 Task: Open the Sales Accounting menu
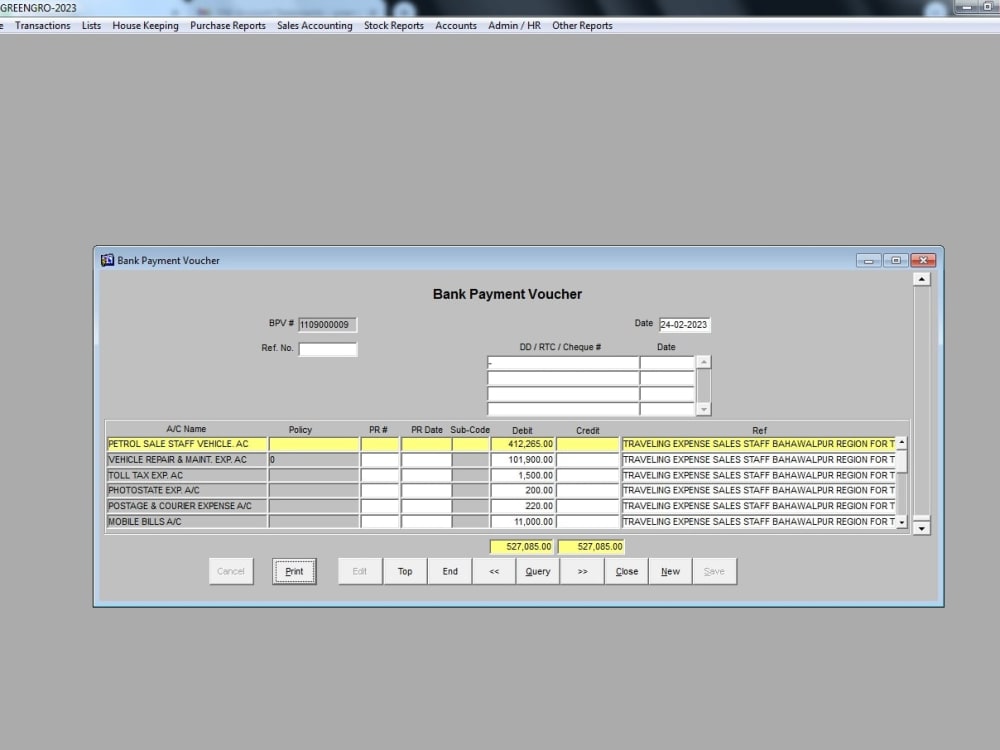pos(314,26)
